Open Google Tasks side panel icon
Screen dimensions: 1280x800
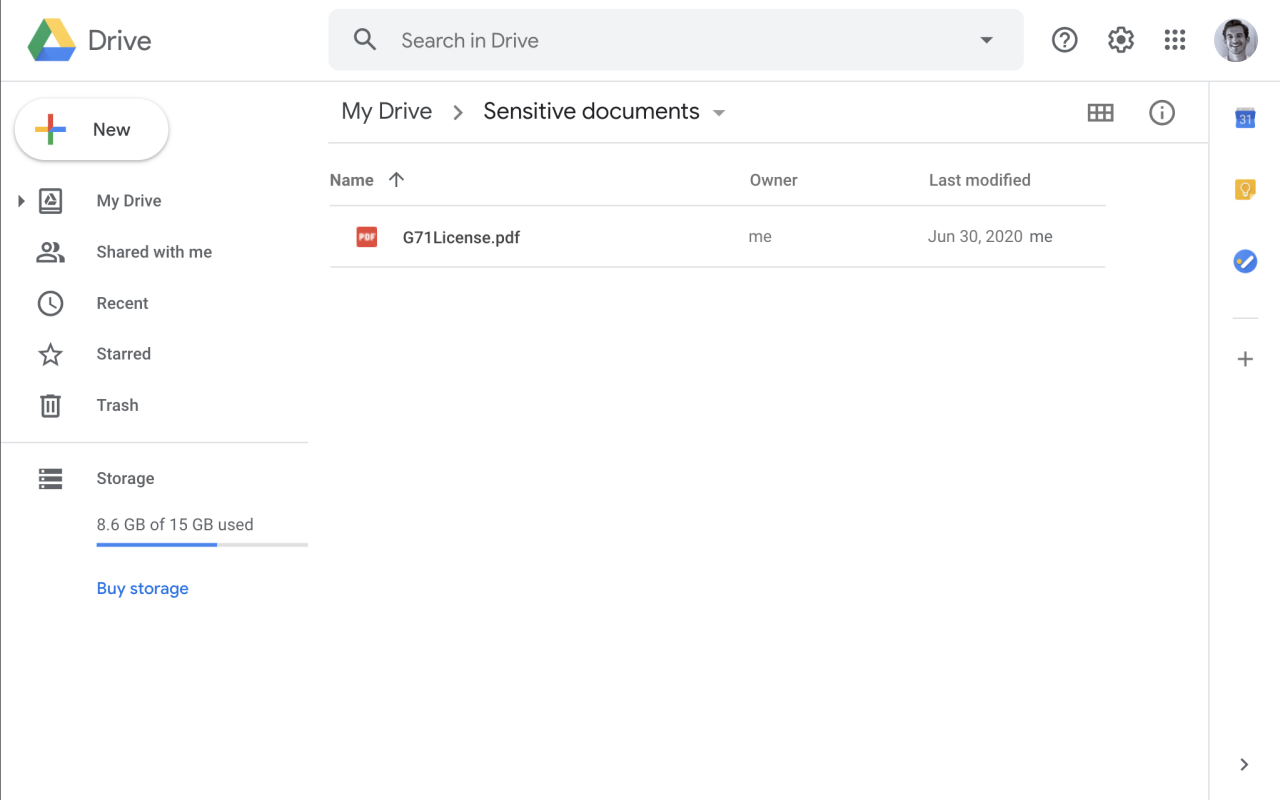click(x=1245, y=262)
